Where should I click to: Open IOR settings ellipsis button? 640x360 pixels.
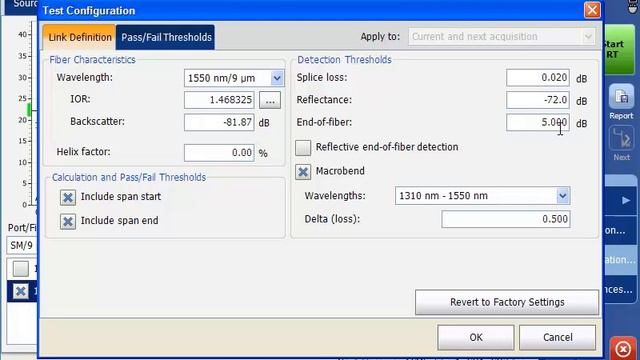click(270, 100)
